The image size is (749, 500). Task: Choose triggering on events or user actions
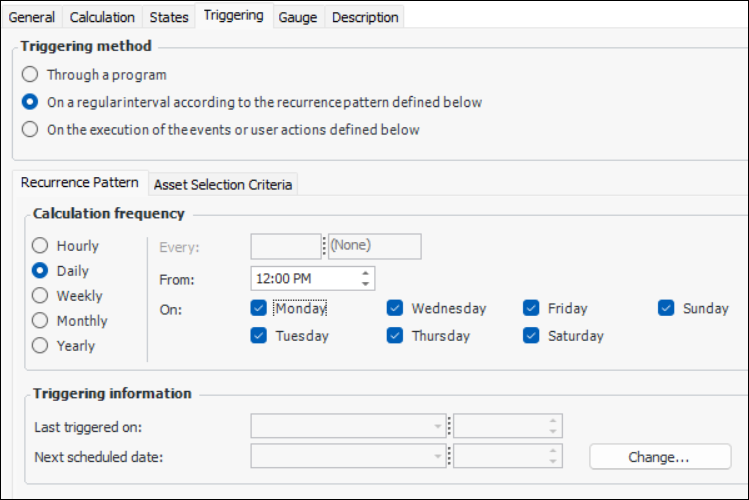[31, 129]
